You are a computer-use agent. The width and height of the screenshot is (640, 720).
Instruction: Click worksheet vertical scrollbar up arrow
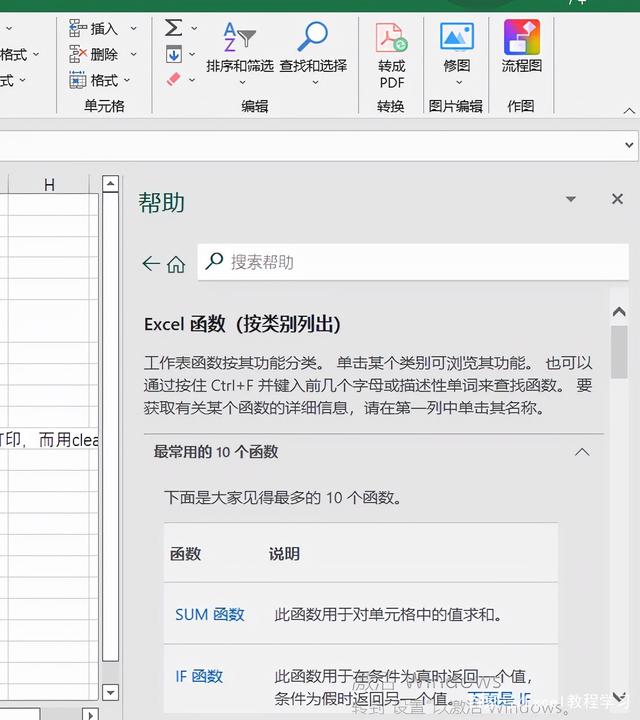pyautogui.click(x=110, y=184)
